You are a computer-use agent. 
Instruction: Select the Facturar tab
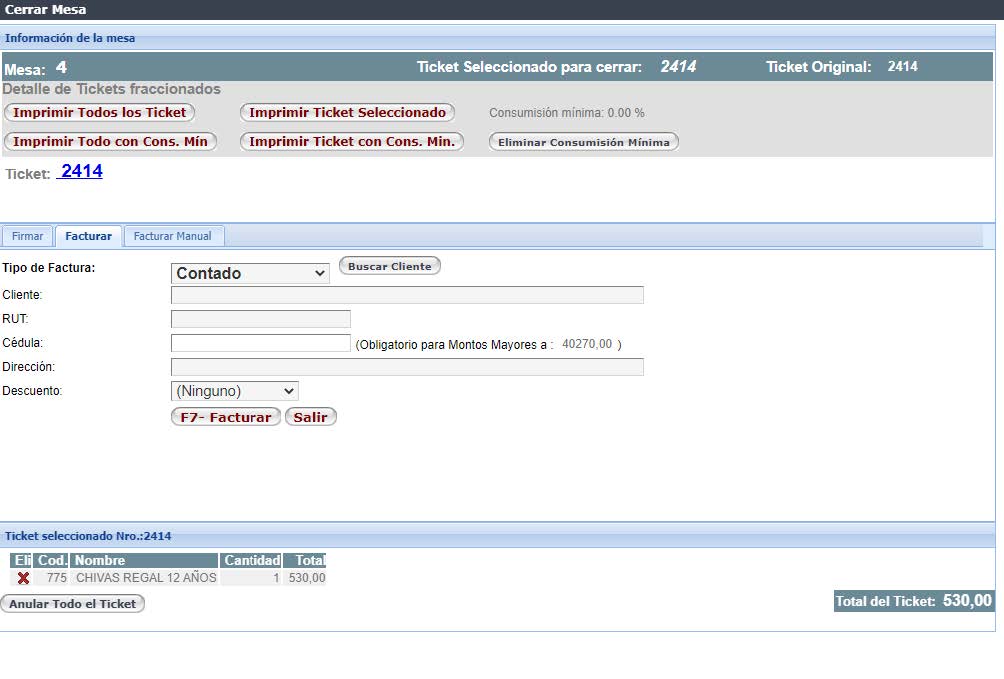point(89,236)
